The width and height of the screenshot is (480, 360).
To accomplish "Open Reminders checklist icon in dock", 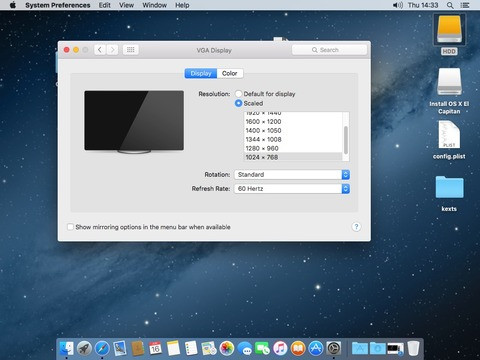I will 191,349.
